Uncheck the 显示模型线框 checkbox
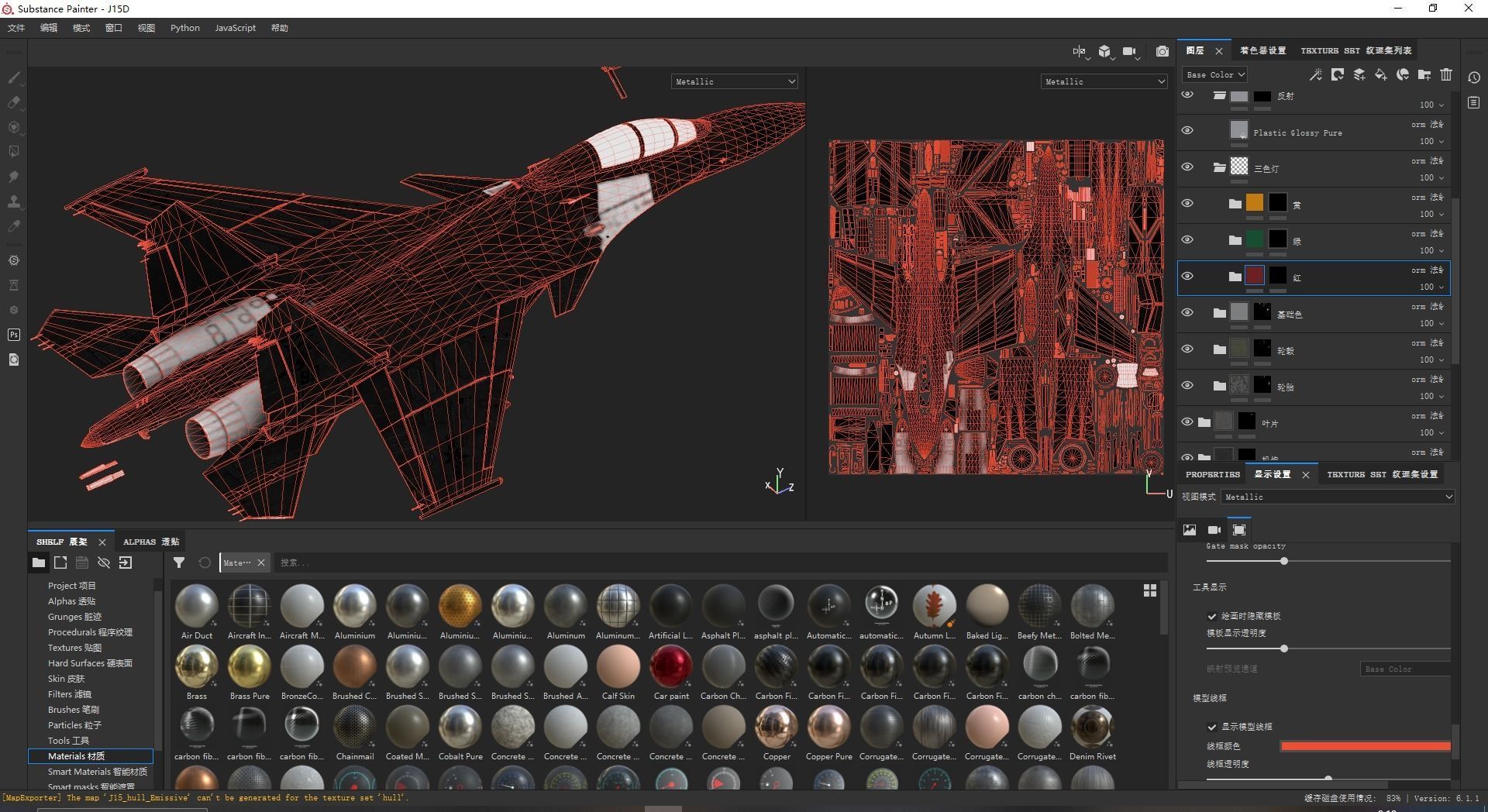The width and height of the screenshot is (1488, 812). coord(1211,727)
